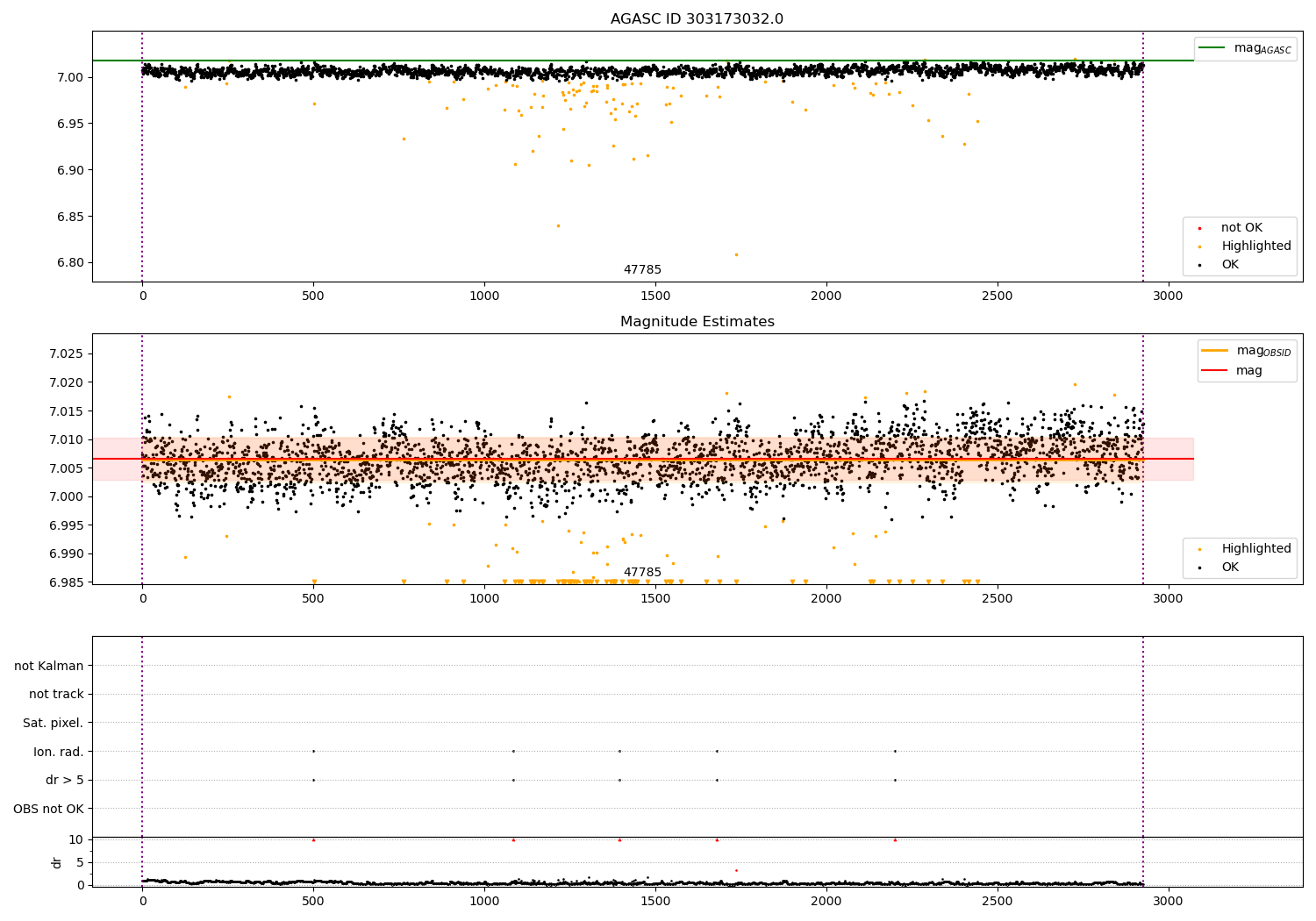
Task: Click the 7.010 y-tick in middle plot
Action: [x=67, y=439]
